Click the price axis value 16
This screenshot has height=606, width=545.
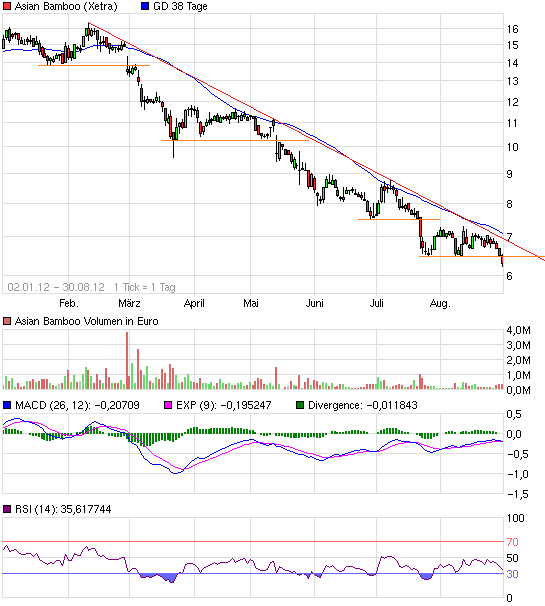pyautogui.click(x=513, y=29)
